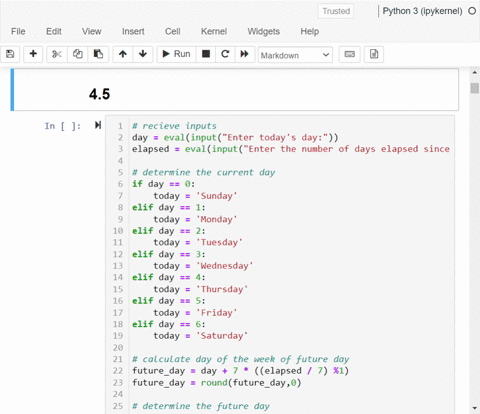Move the selected cell down
The height and width of the screenshot is (414, 480).
pyautogui.click(x=143, y=54)
